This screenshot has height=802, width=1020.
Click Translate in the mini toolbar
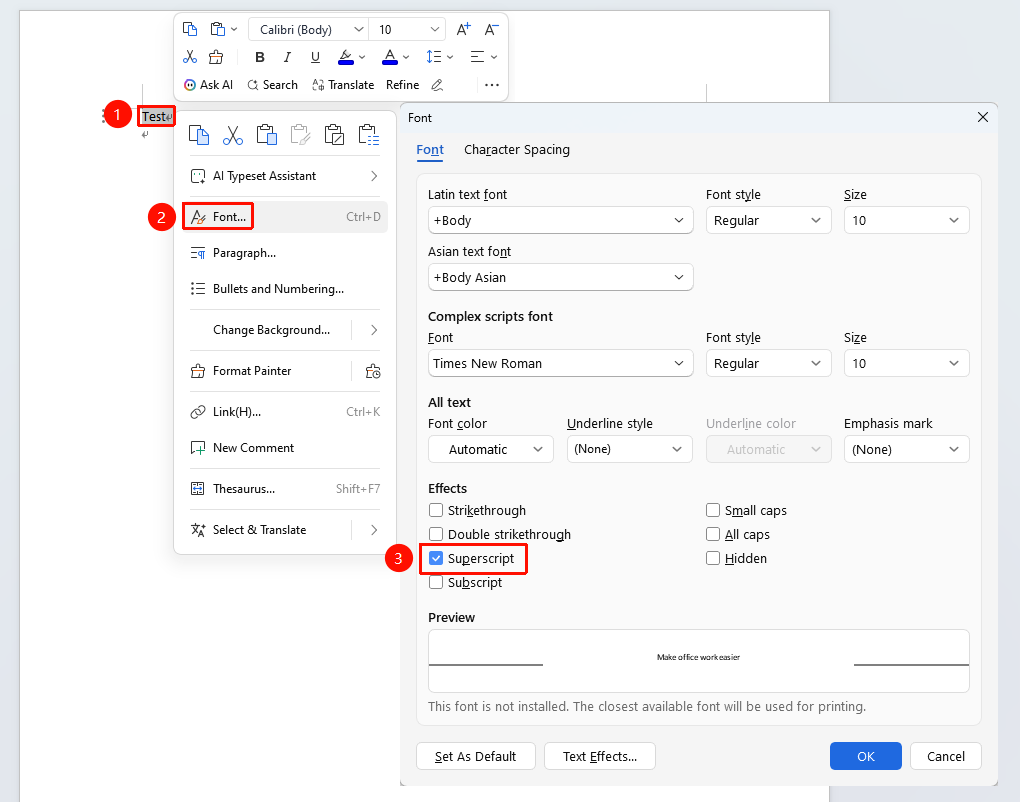pyautogui.click(x=343, y=85)
